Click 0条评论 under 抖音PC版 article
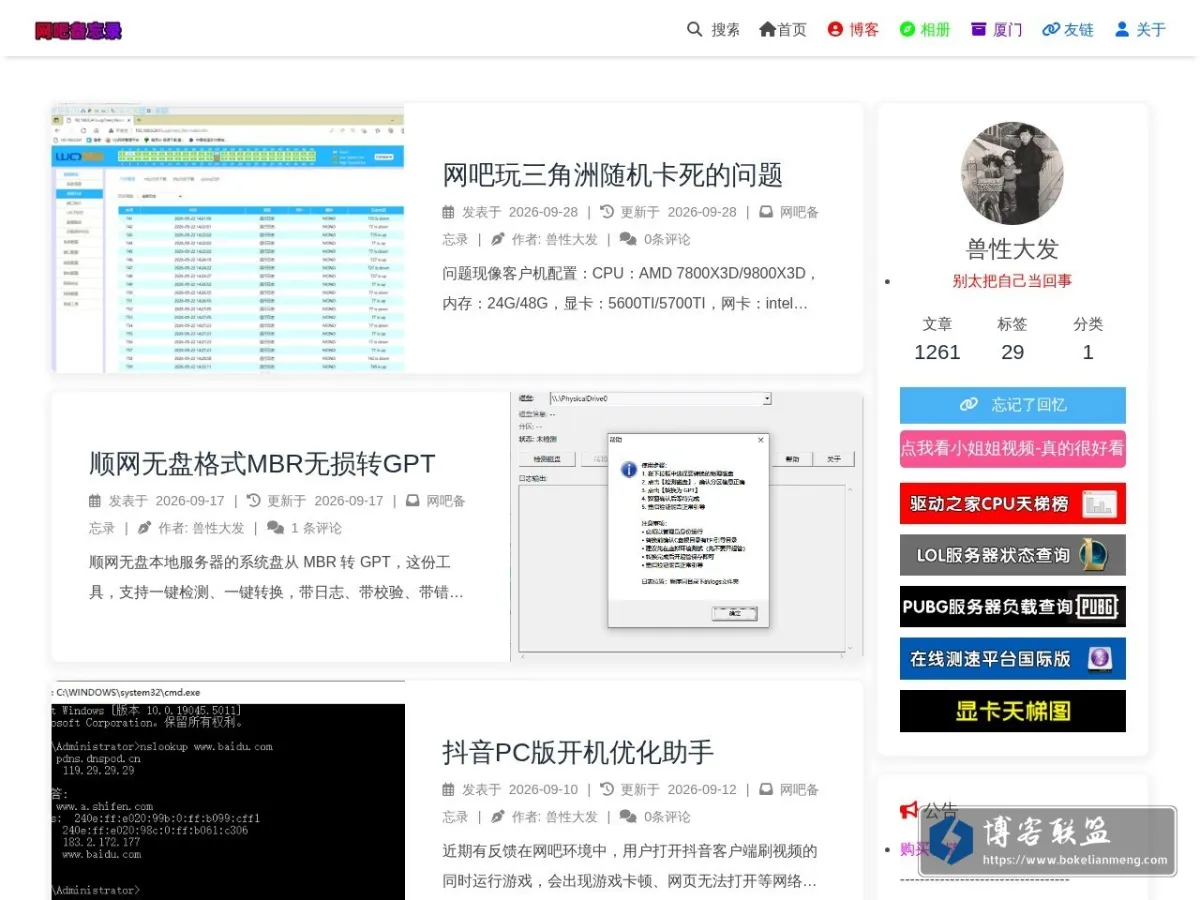 pyautogui.click(x=667, y=817)
